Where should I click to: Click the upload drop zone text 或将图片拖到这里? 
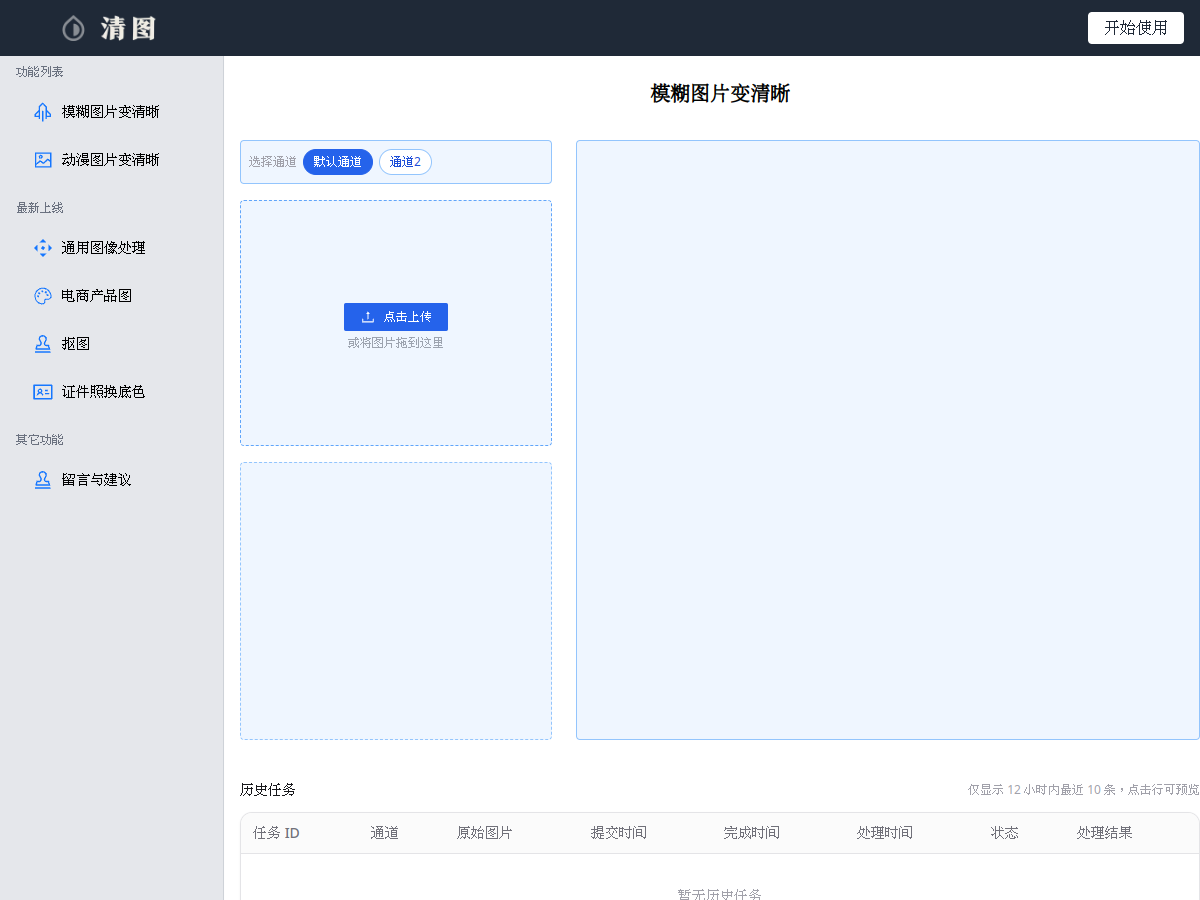396,343
